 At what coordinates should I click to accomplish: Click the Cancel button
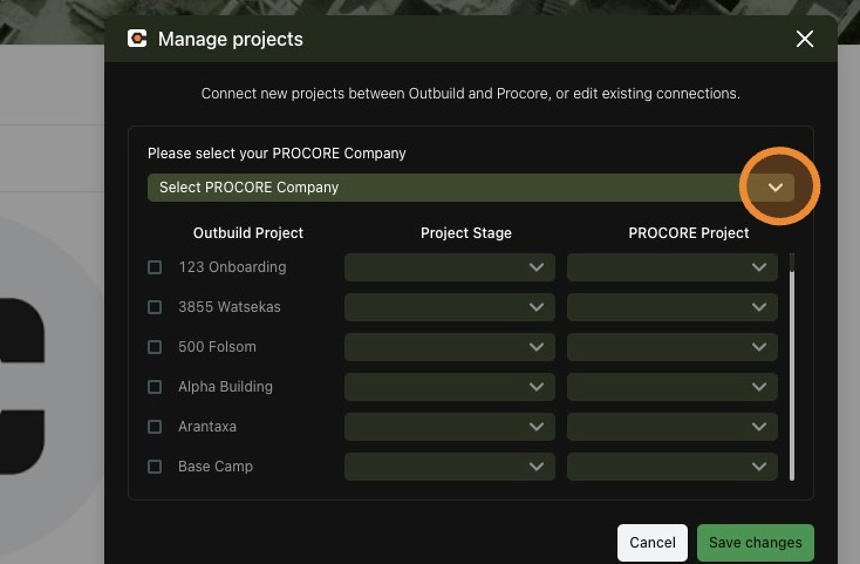pyautogui.click(x=652, y=543)
